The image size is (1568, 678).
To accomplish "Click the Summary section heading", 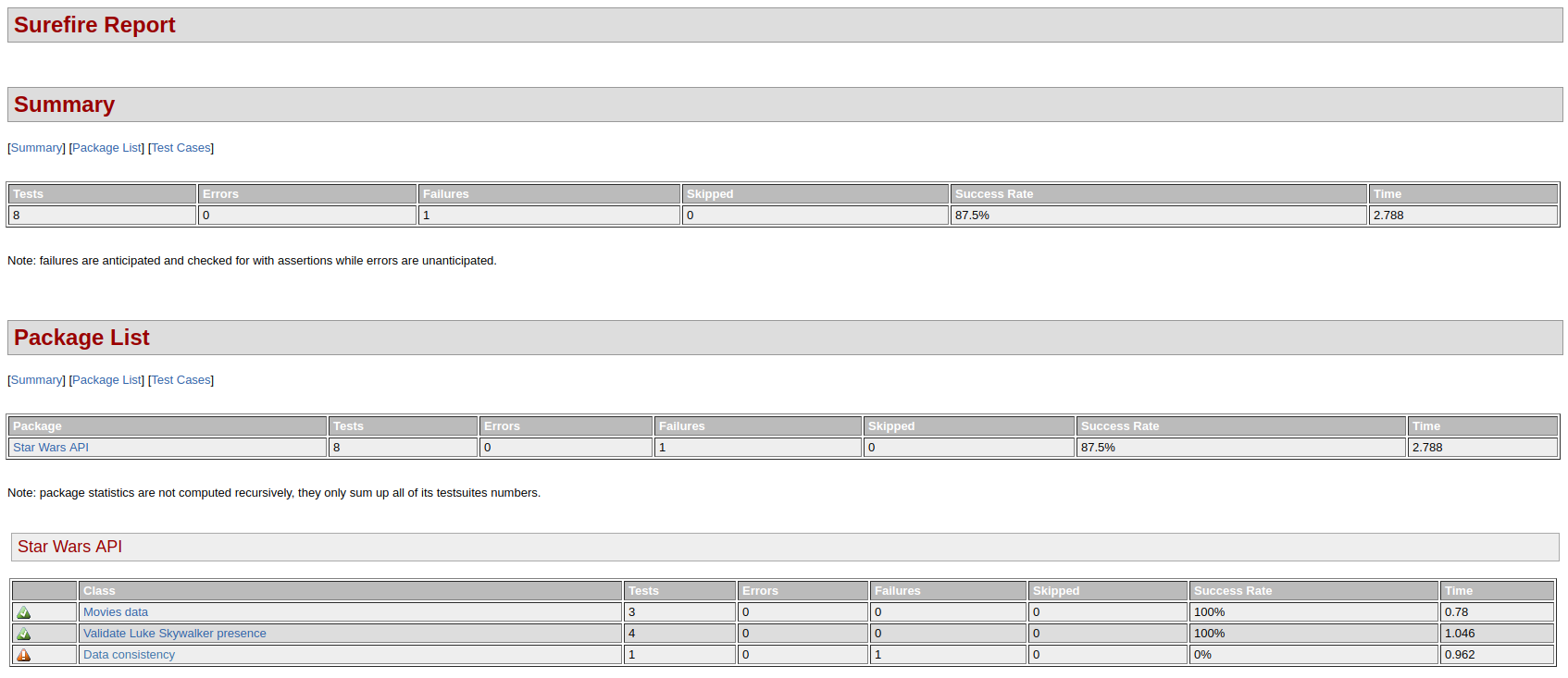I will click(x=64, y=105).
